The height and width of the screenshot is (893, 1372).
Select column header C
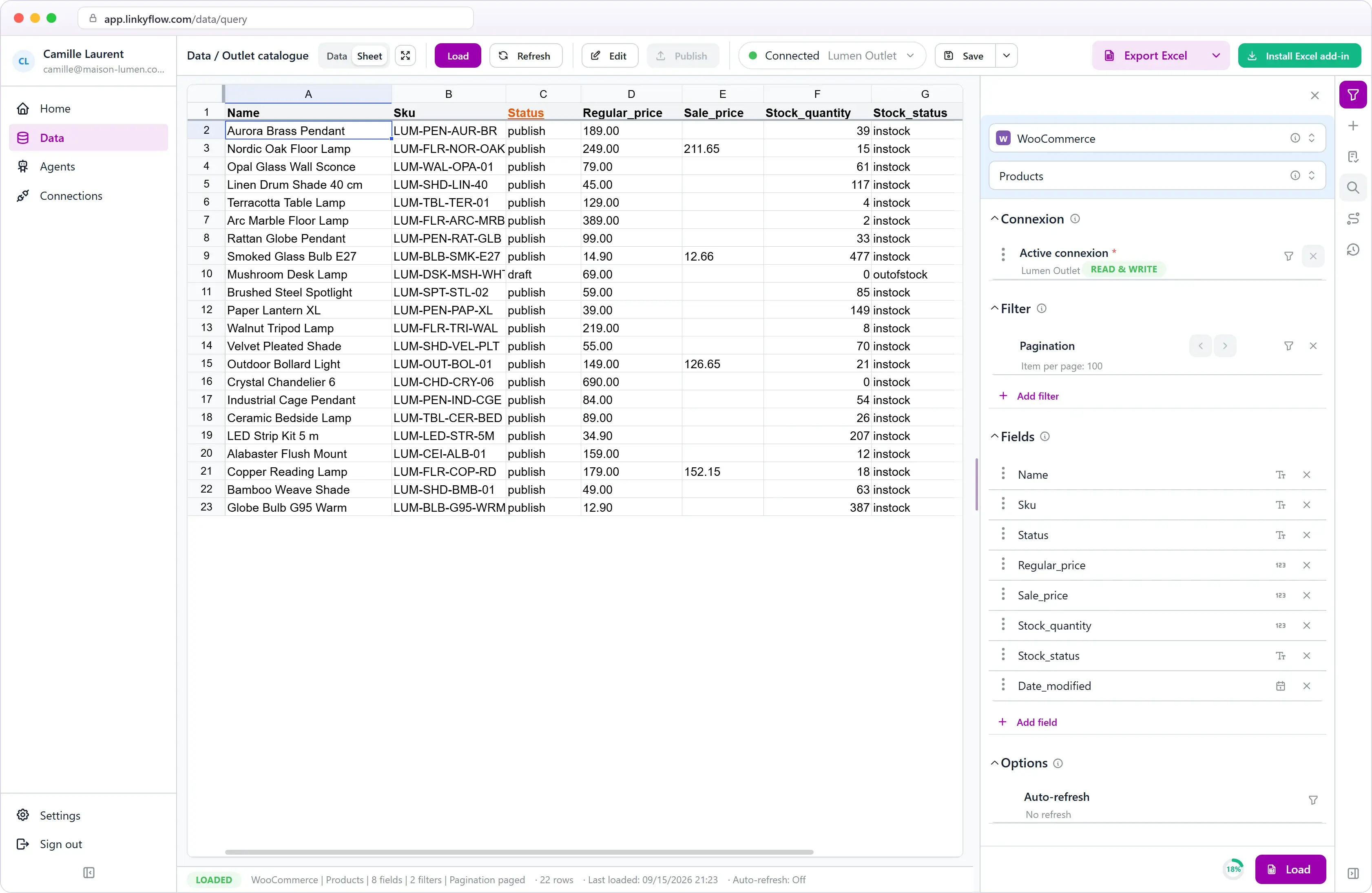pyautogui.click(x=543, y=94)
